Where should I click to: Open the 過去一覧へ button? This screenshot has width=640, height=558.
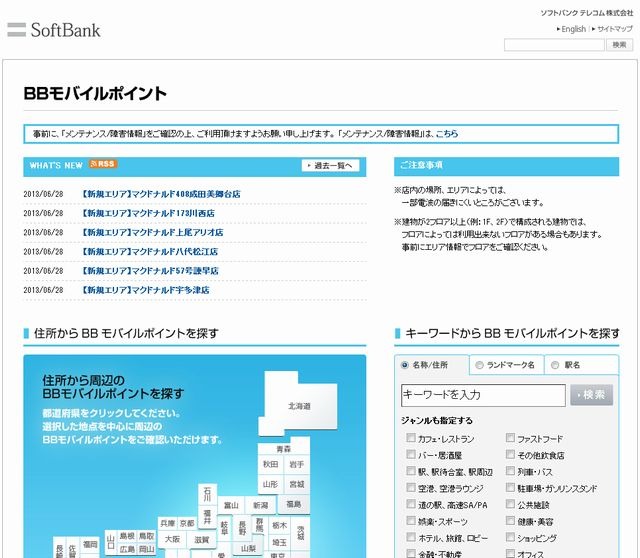pos(331,165)
